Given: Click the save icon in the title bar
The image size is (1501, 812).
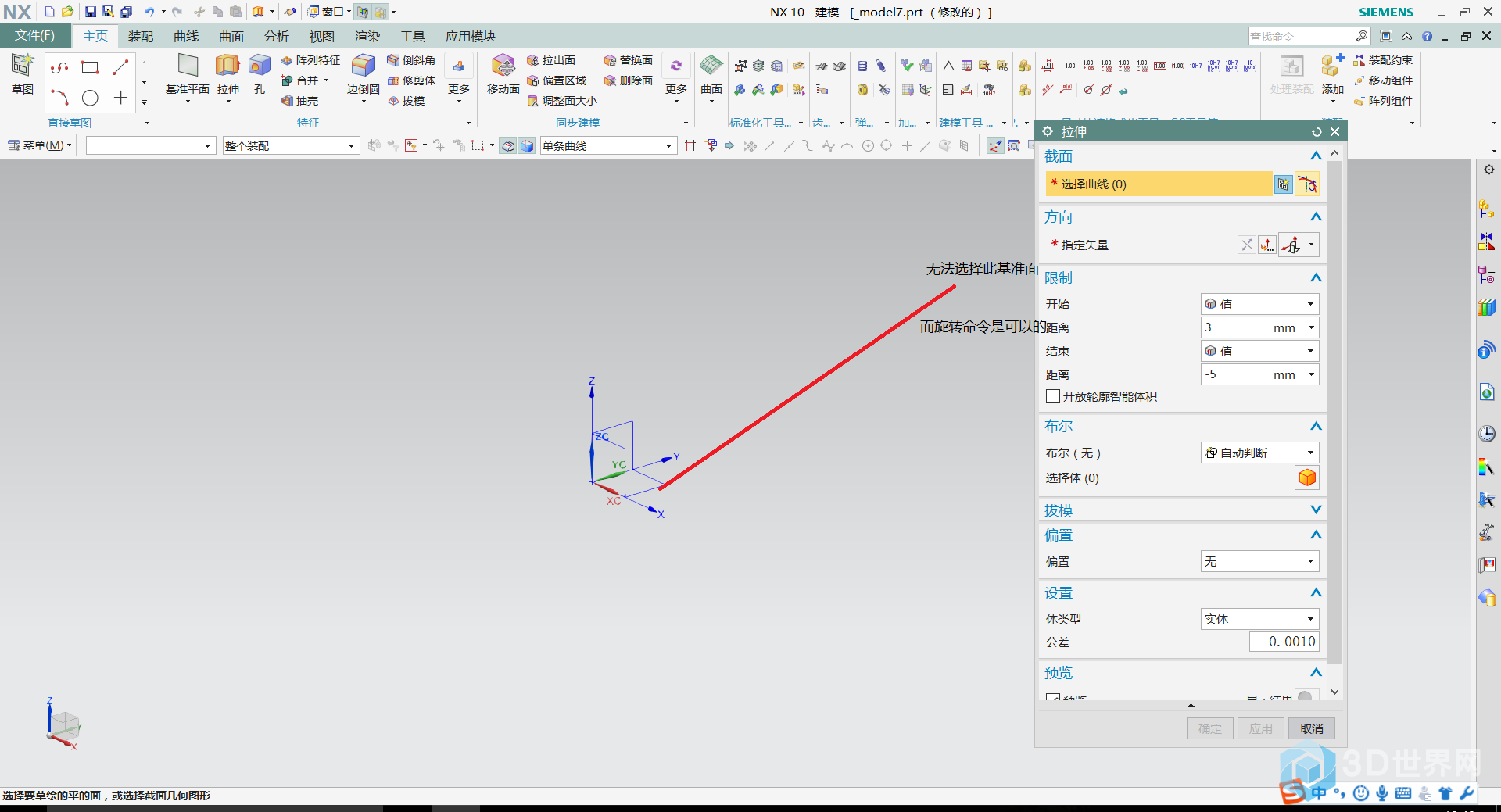Looking at the screenshot, I should coord(91,12).
